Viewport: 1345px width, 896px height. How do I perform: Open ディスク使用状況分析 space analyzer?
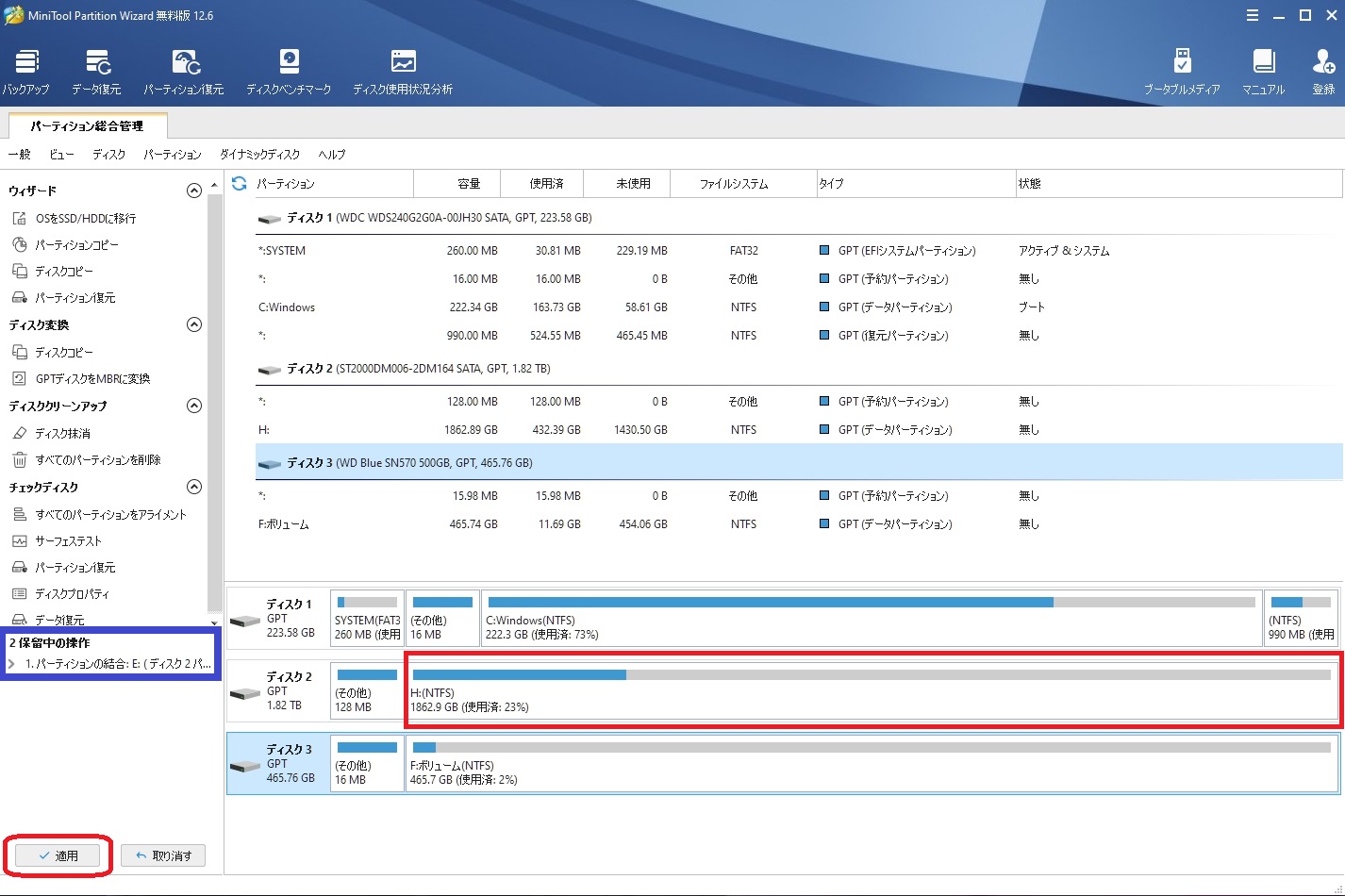click(x=403, y=73)
